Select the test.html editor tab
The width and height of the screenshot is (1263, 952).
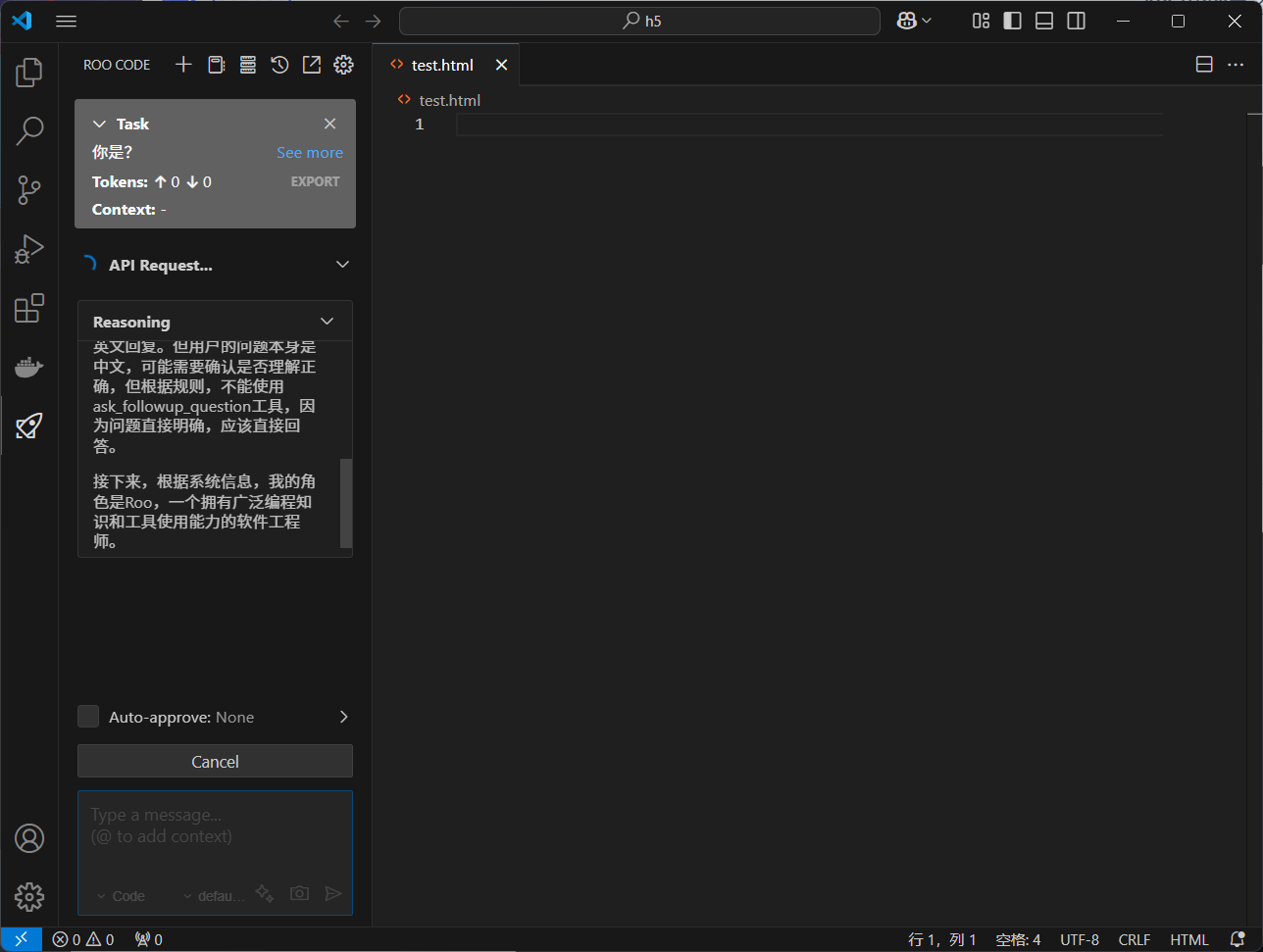pyautogui.click(x=441, y=65)
